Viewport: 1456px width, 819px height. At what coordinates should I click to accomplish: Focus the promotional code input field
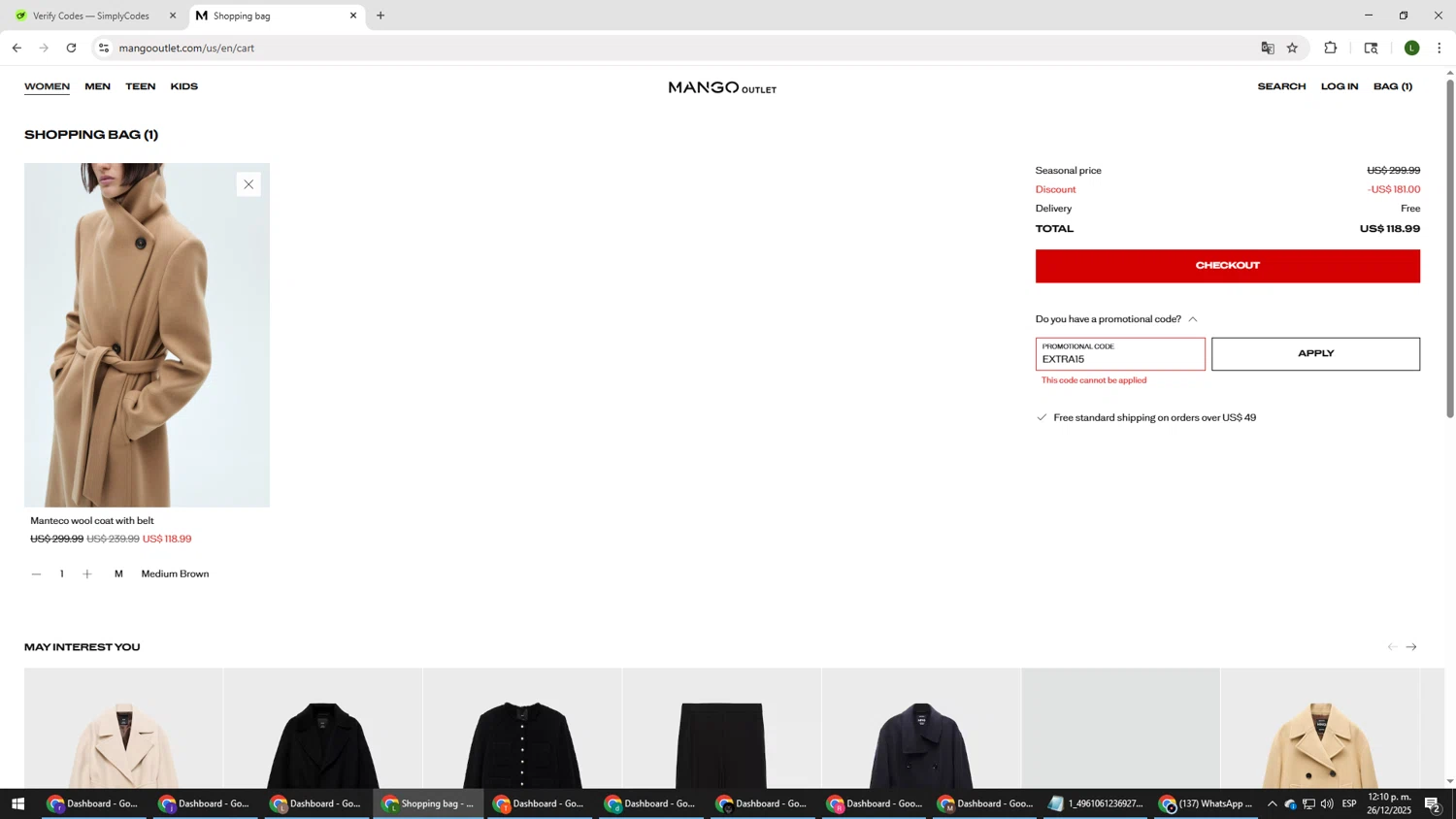coord(1120,354)
